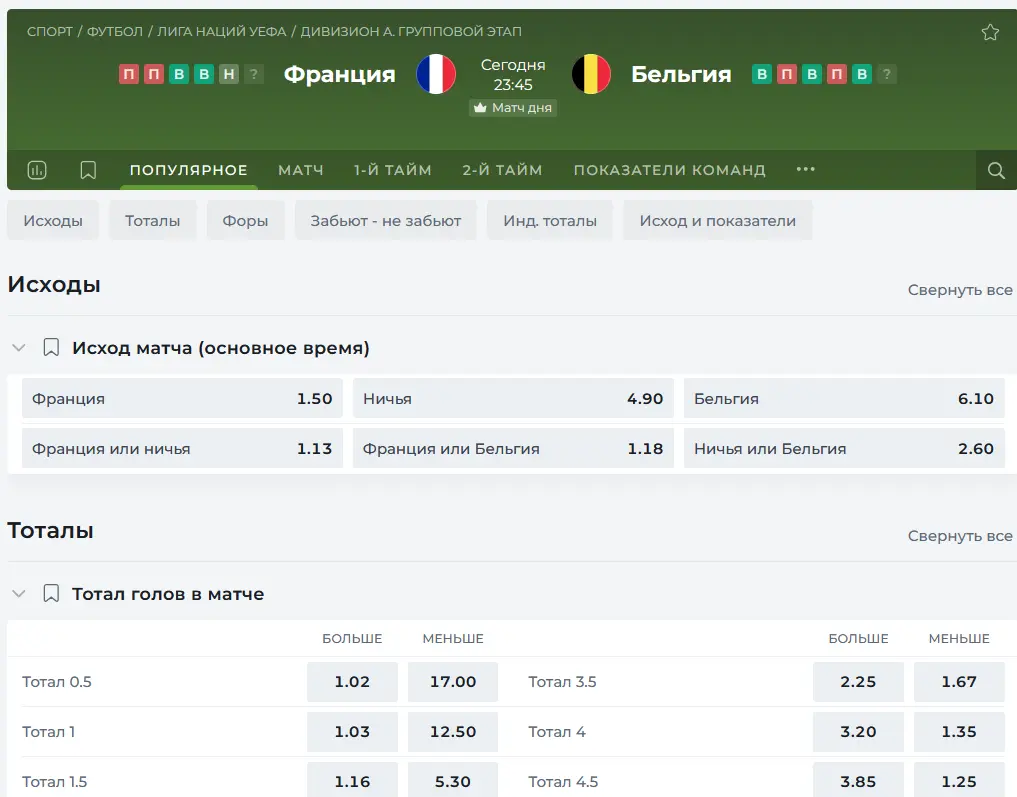
Task: Pick 'Франция или ничья' at 1.13
Action: 182,448
